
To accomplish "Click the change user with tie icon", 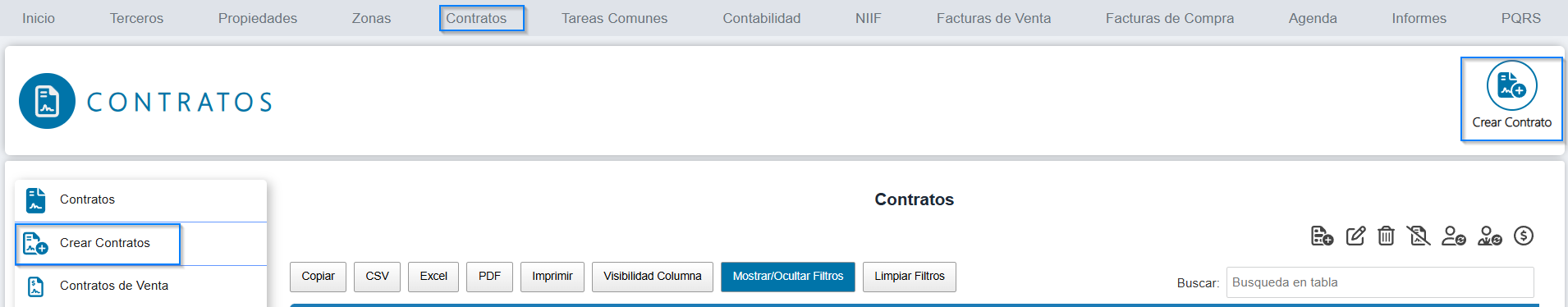I will 1489,236.
